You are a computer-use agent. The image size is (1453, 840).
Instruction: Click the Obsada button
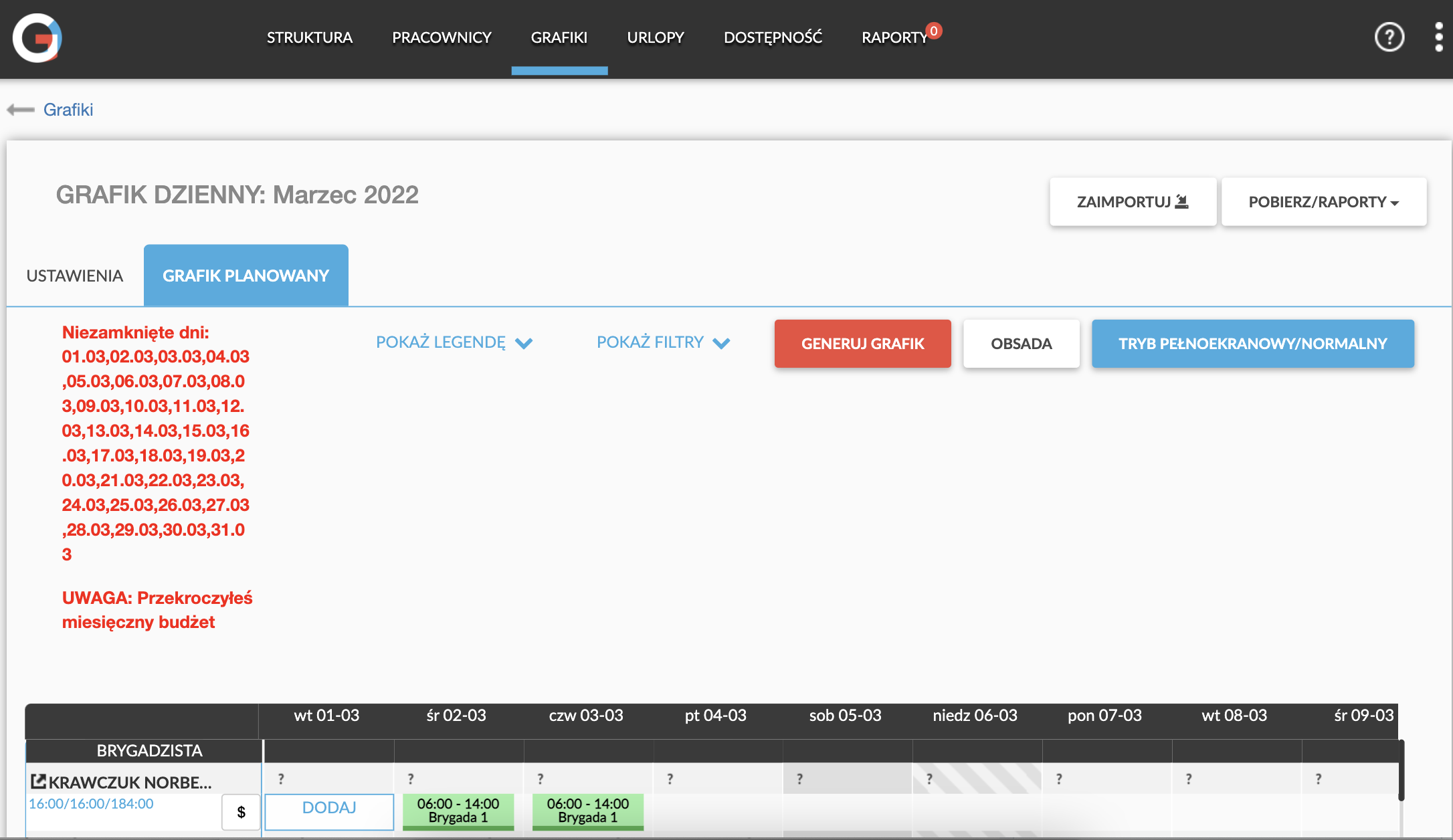click(x=1021, y=344)
